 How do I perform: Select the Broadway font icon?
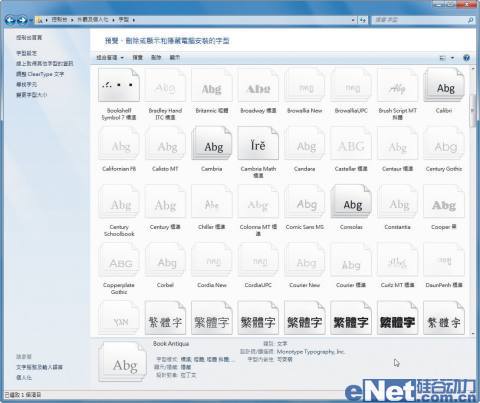tap(258, 85)
